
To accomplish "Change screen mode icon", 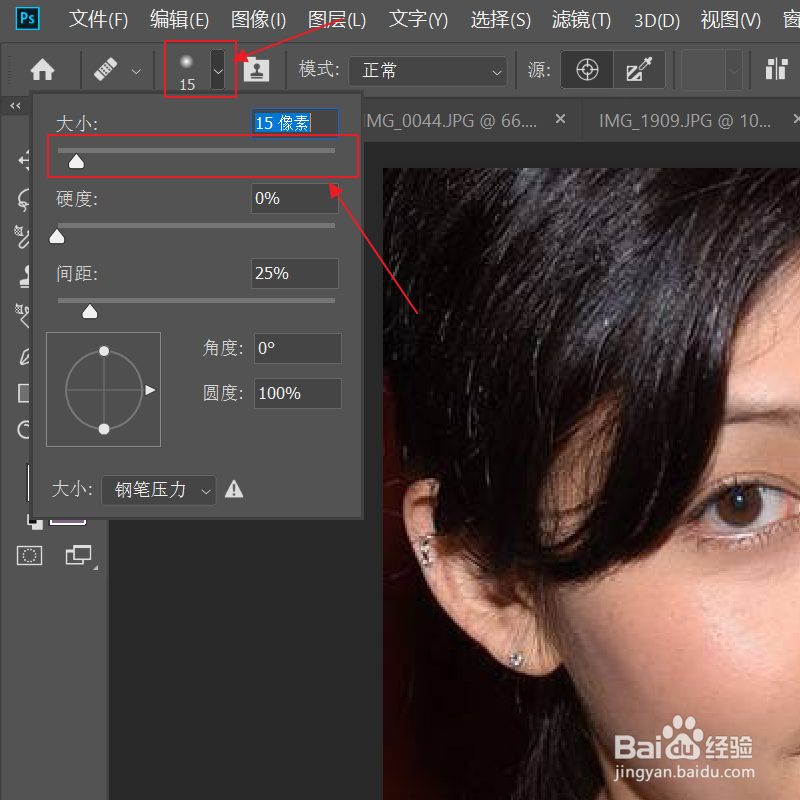I will tap(79, 555).
